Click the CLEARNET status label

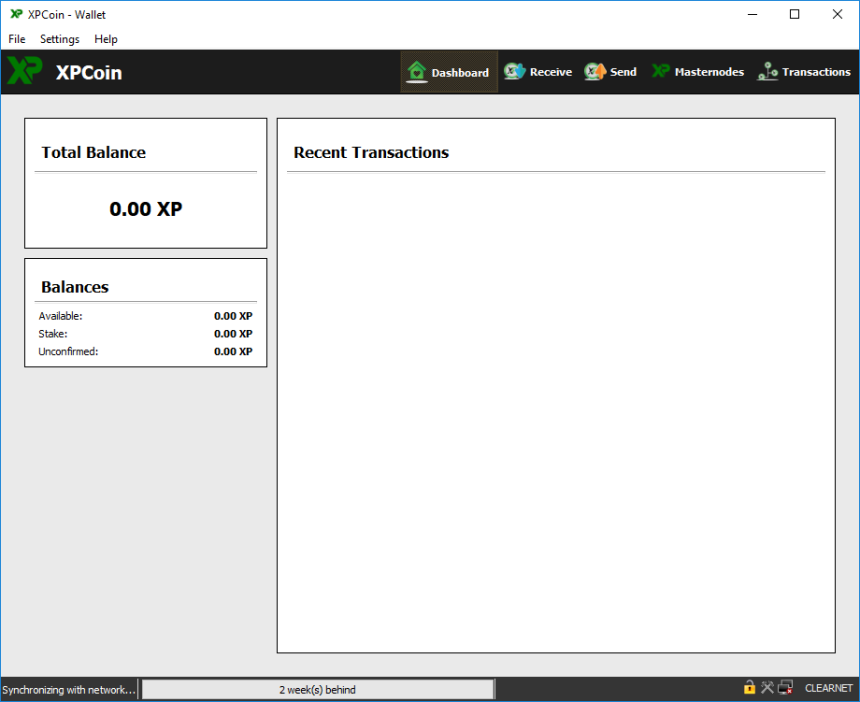pyautogui.click(x=828, y=688)
